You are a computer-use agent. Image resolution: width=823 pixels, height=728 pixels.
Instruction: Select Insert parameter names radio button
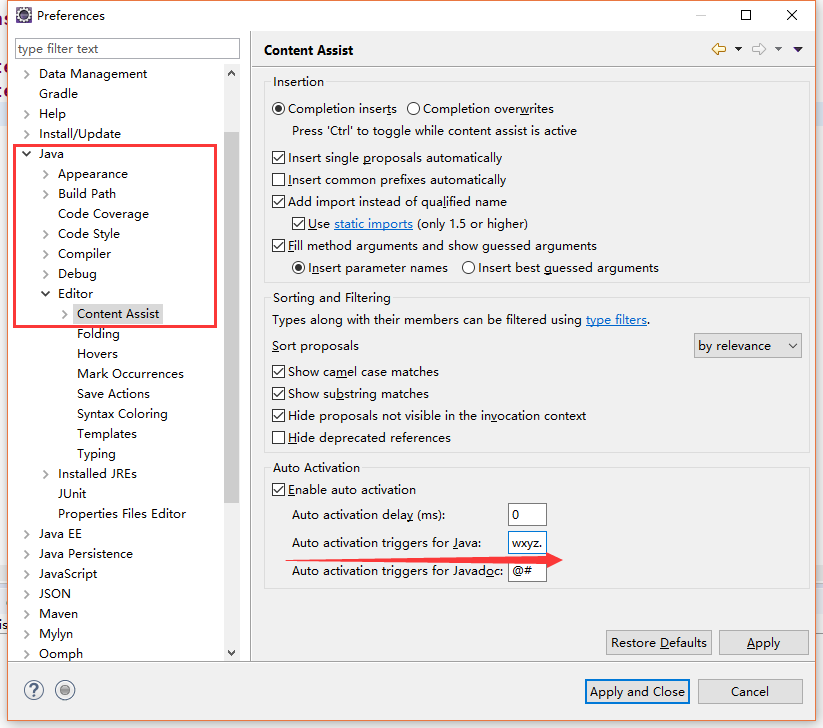coord(299,268)
